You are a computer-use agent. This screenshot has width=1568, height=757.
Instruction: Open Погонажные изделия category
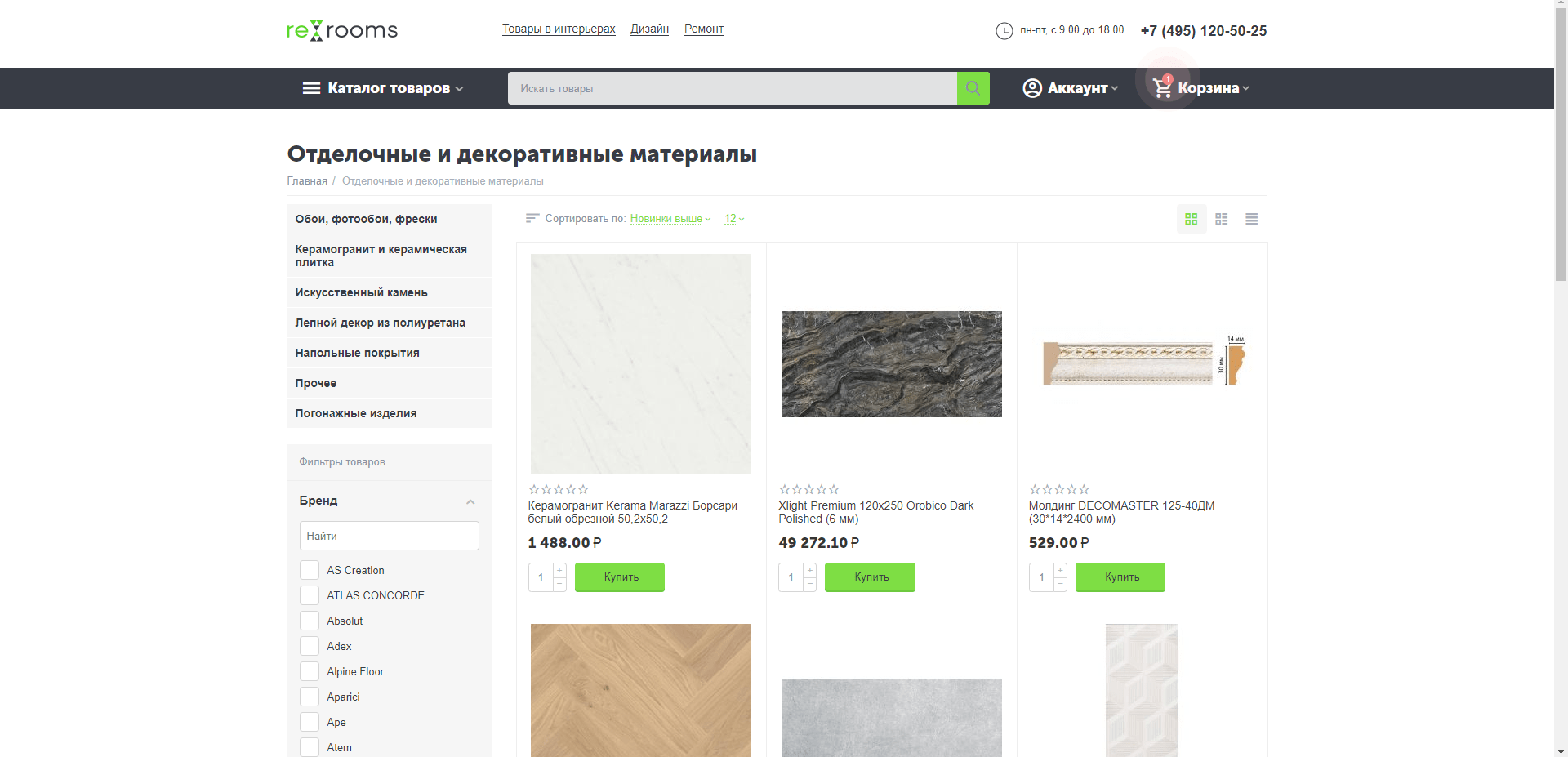(x=390, y=413)
